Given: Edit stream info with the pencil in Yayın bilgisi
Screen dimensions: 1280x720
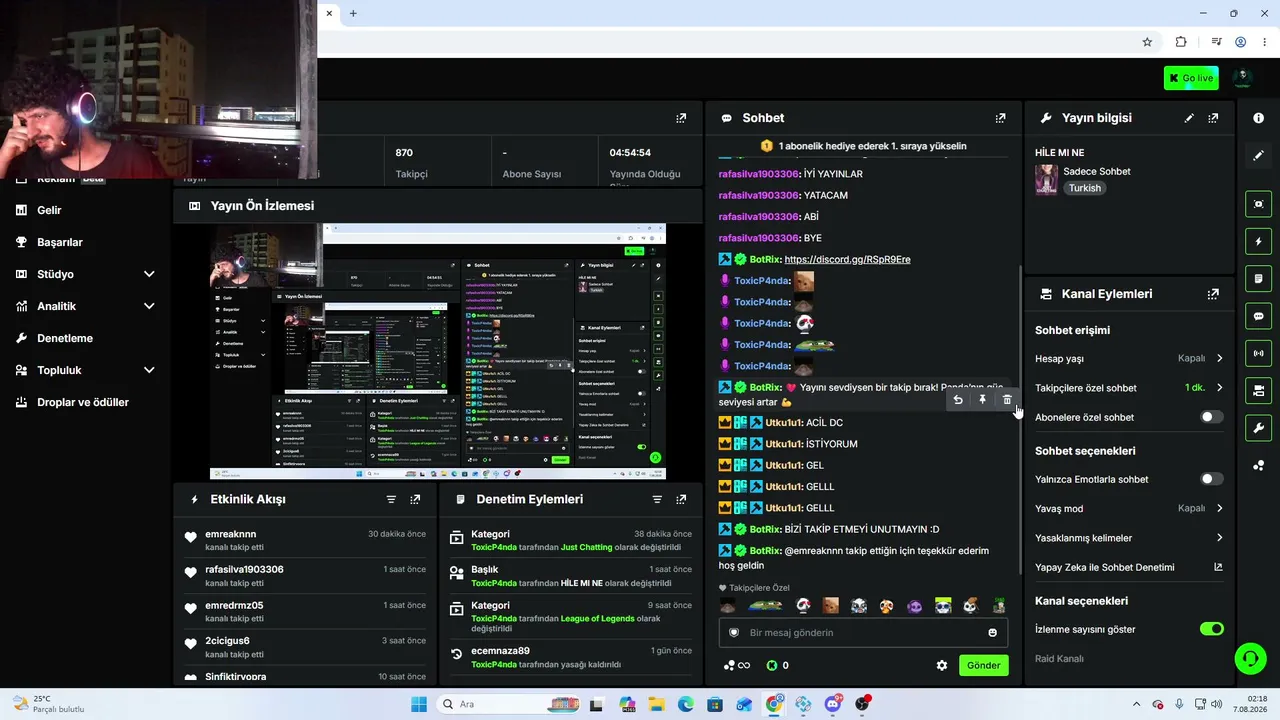Looking at the screenshot, I should click(x=1189, y=118).
